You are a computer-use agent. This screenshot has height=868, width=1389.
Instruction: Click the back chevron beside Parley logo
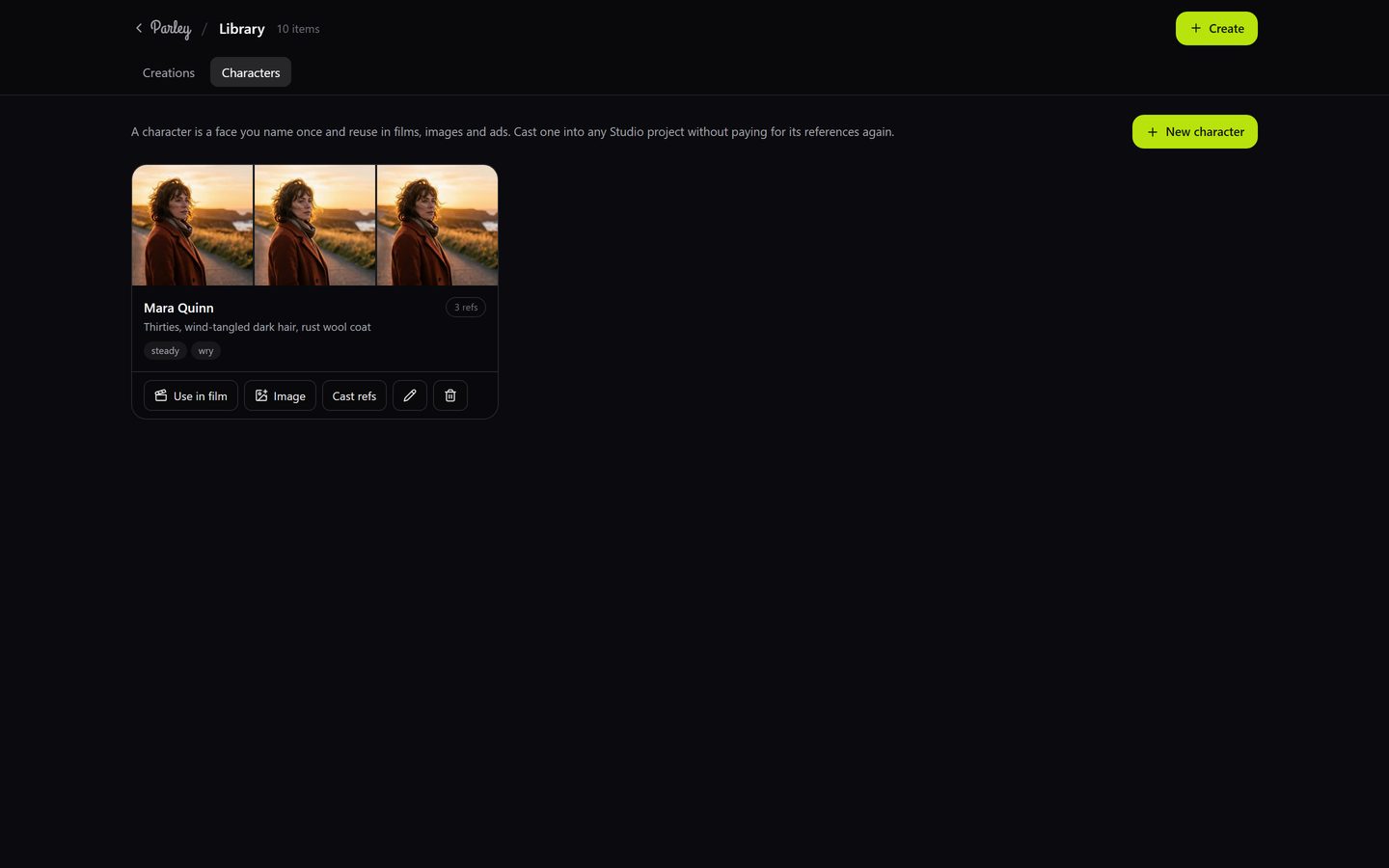139,28
